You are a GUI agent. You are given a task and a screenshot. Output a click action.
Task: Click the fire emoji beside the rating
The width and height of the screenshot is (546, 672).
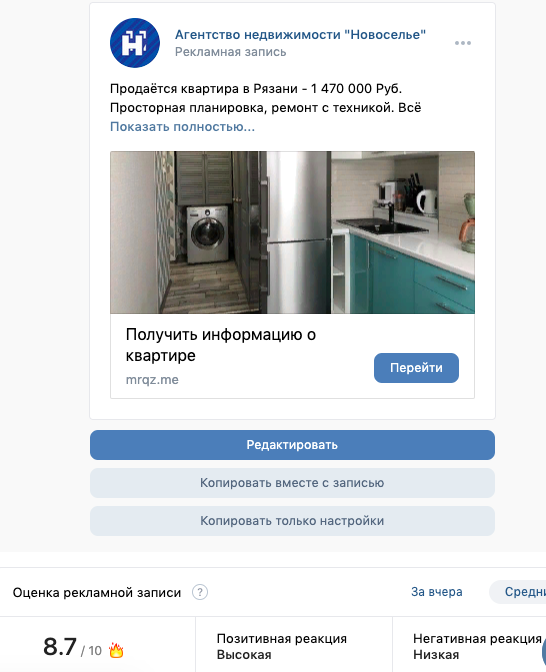pyautogui.click(x=116, y=650)
